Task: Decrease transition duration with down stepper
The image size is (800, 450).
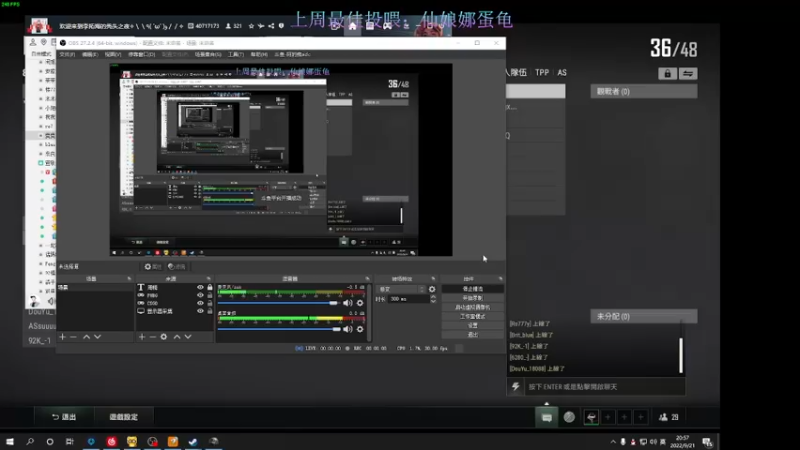Action: click(x=433, y=302)
